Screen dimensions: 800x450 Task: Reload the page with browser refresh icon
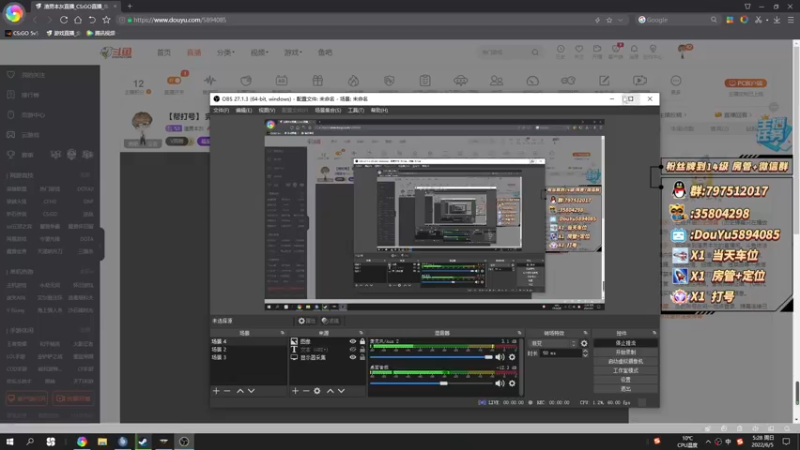64,20
